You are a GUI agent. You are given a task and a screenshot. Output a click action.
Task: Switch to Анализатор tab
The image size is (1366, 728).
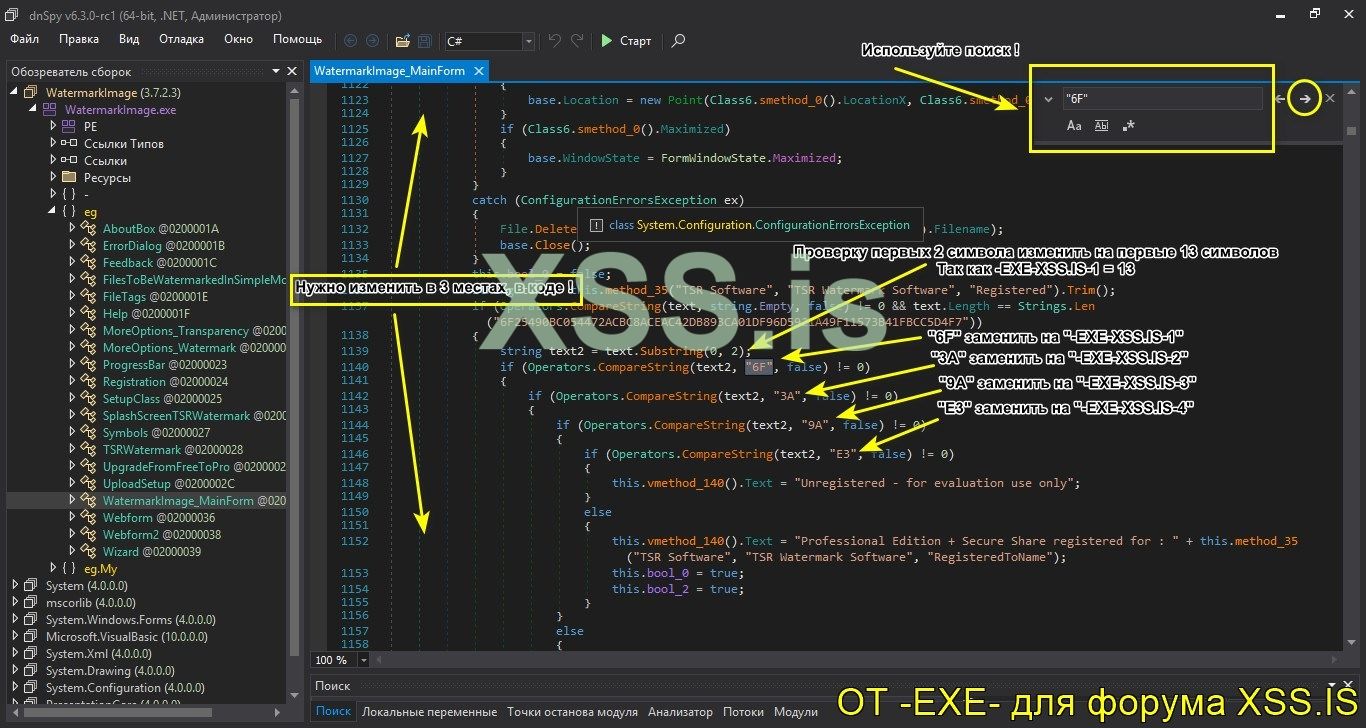click(680, 712)
